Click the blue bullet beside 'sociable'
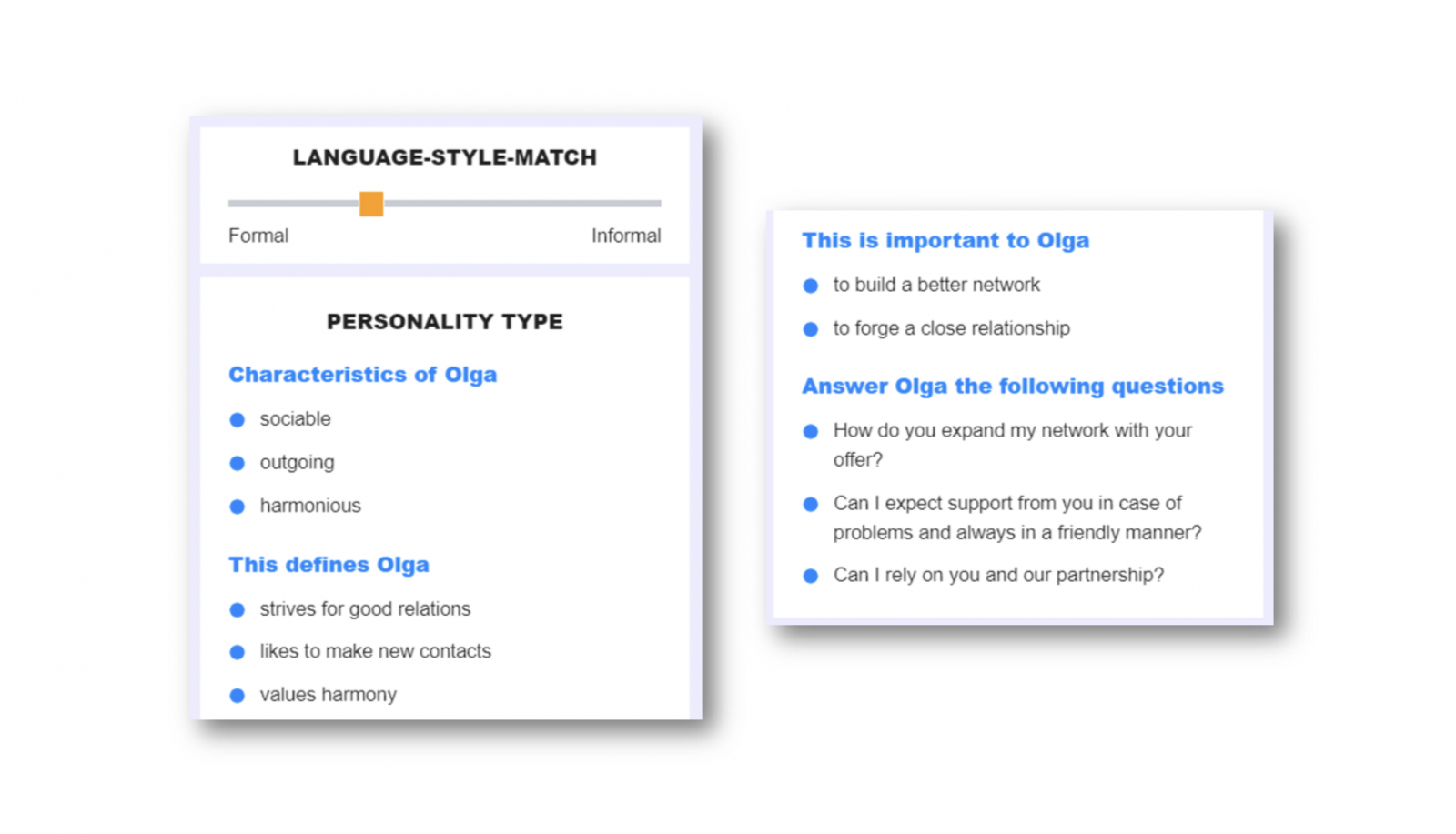1456x834 pixels. coord(238,420)
